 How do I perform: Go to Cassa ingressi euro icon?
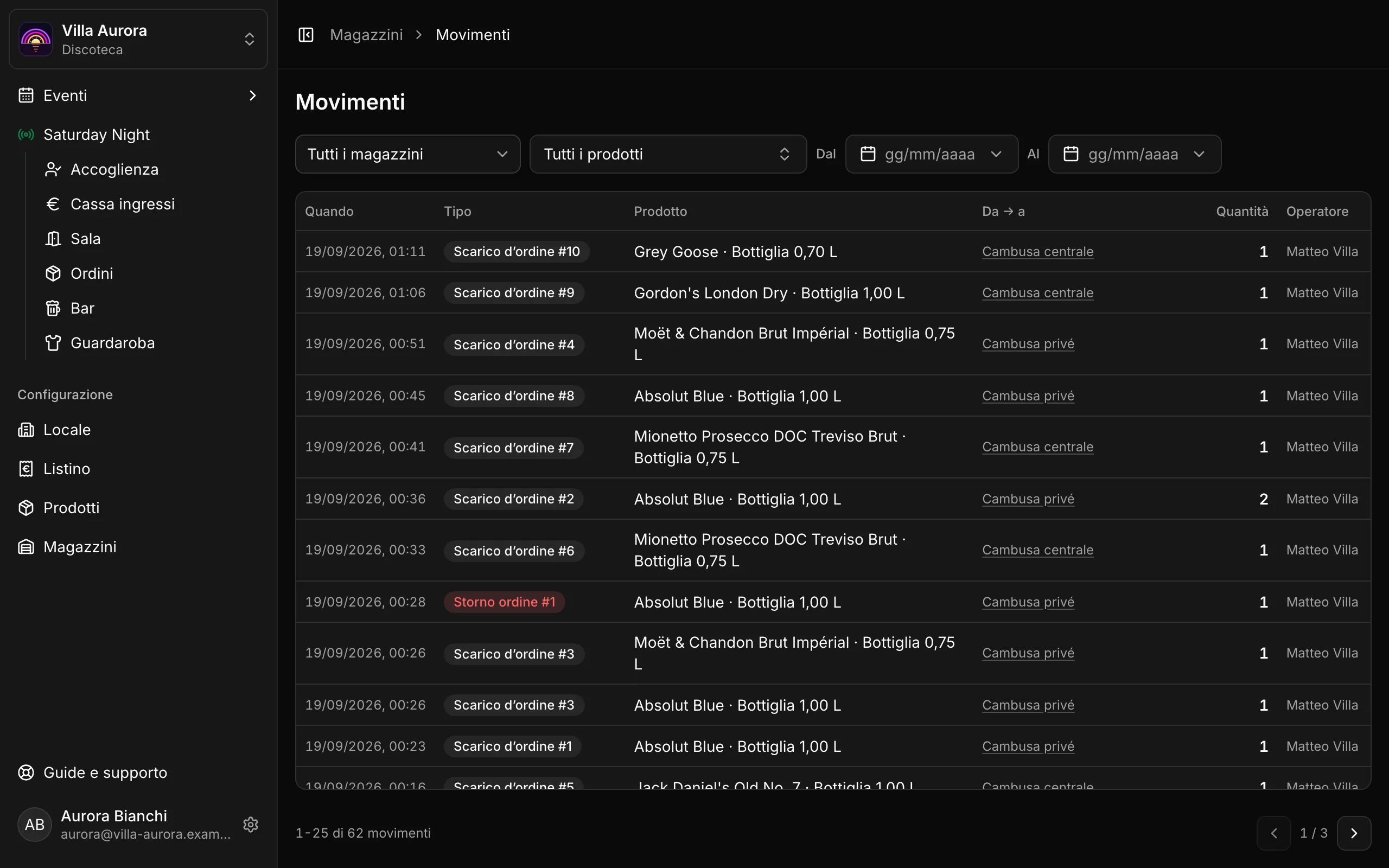point(53,204)
